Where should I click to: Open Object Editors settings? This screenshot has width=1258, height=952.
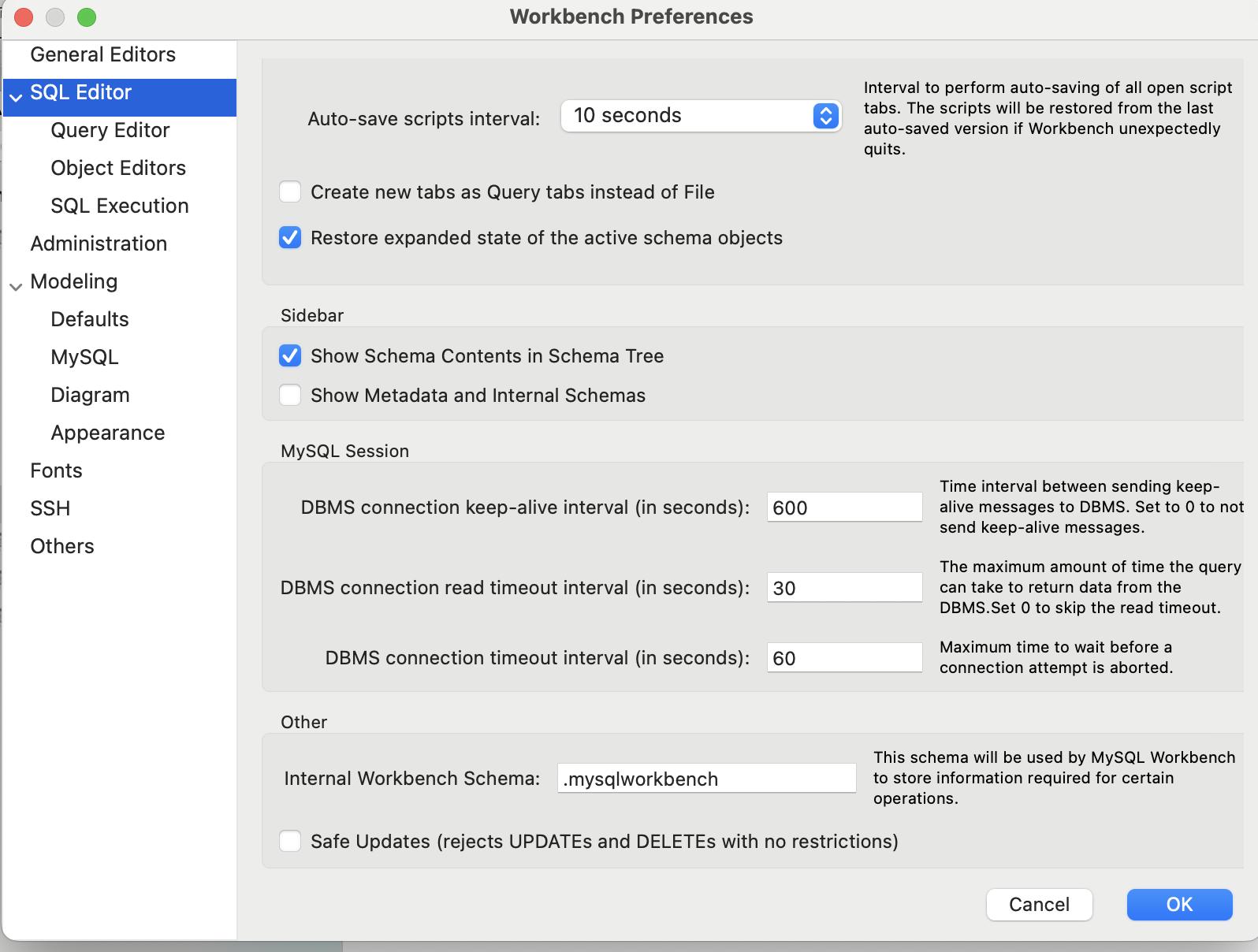pos(118,168)
